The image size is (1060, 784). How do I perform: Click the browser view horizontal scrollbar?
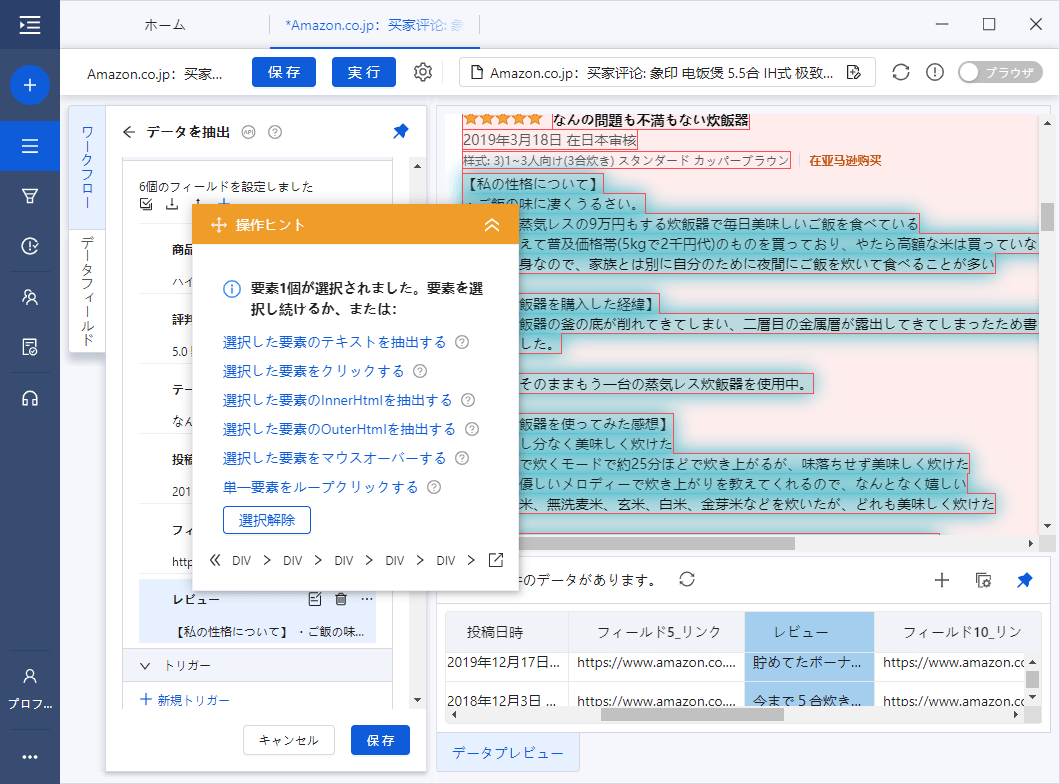pos(658,543)
